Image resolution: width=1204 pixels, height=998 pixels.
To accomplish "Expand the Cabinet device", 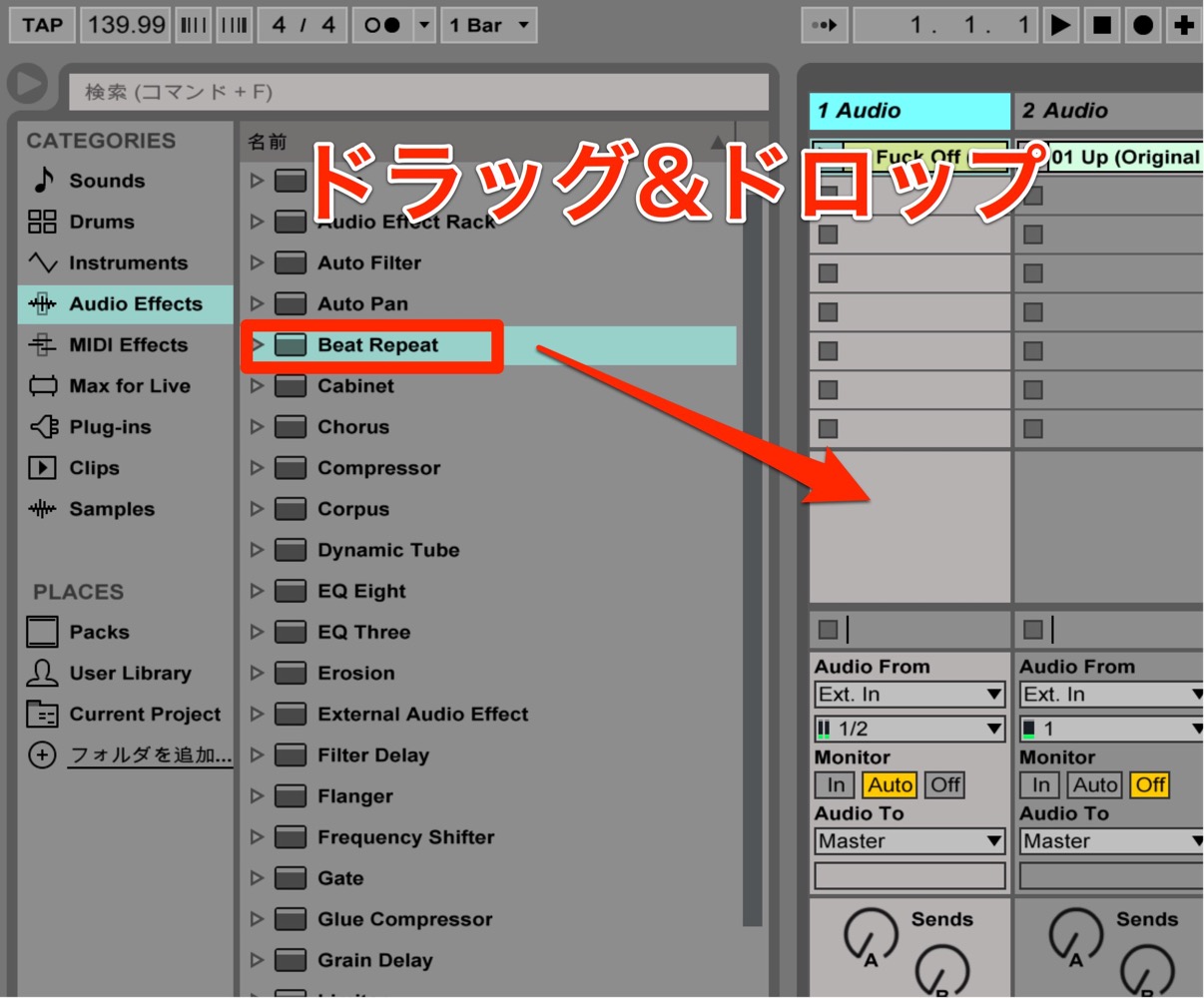I will point(257,385).
